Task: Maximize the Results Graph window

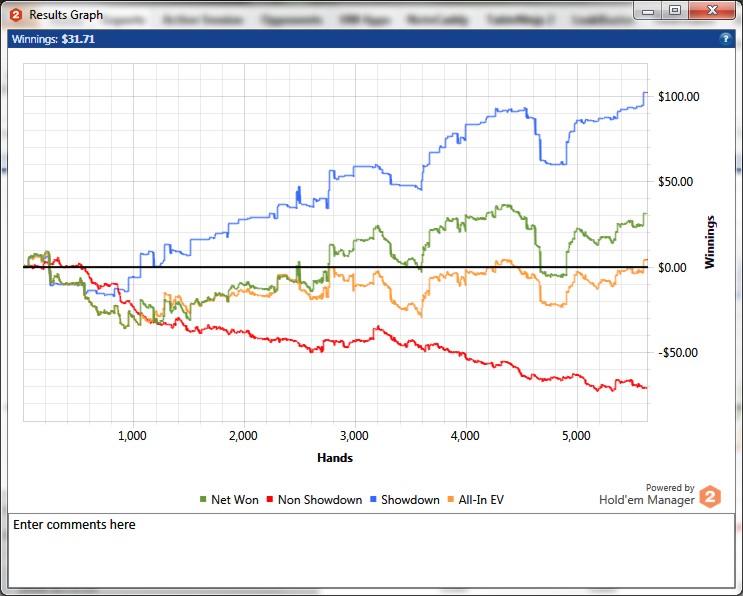Action: 675,10
